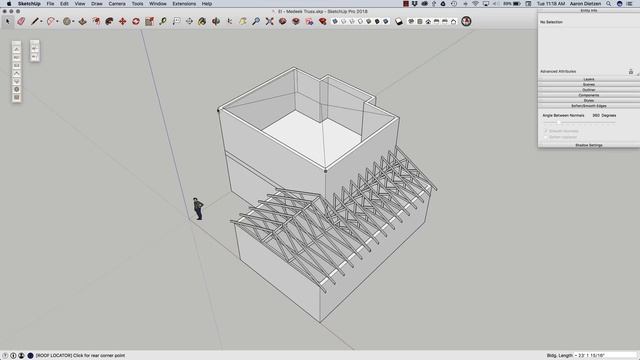640x360 pixels.
Task: Expand the Components tray panel
Action: pyautogui.click(x=589, y=95)
